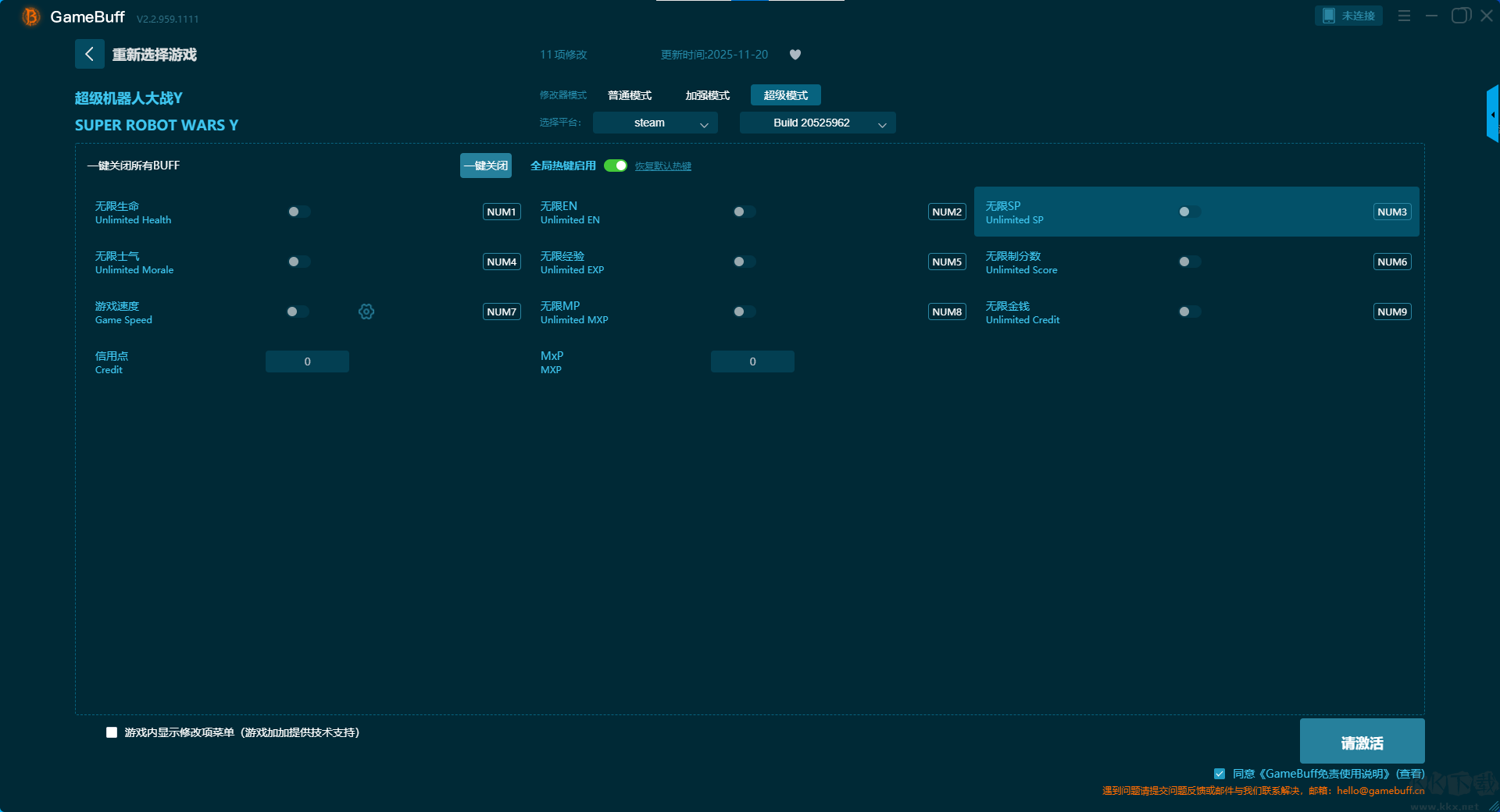
Task: Click the restore default hotkeys link
Action: (662, 166)
